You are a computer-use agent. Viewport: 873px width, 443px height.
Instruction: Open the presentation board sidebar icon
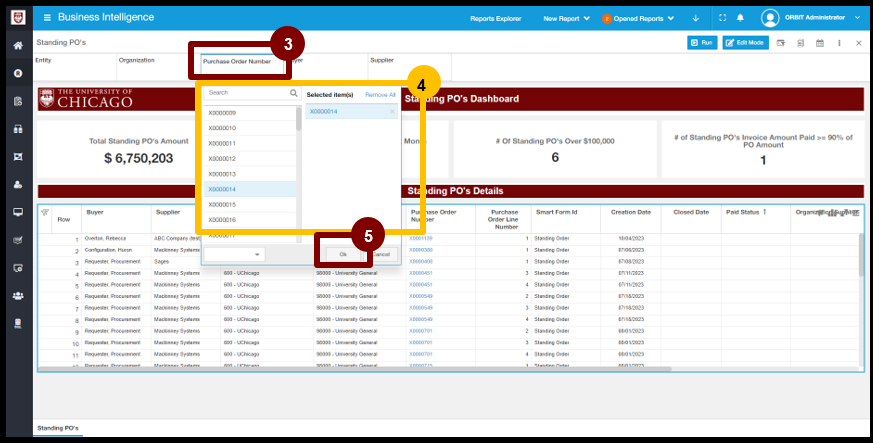(18, 157)
